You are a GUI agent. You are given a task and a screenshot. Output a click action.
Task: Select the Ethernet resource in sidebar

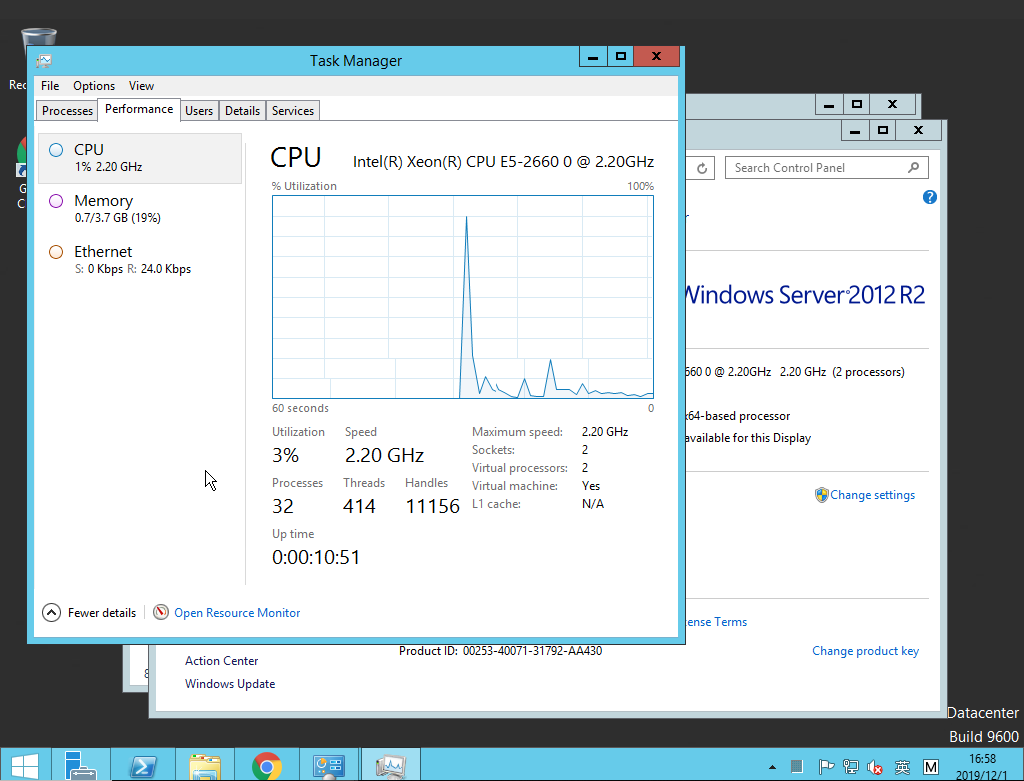pyautogui.click(x=140, y=259)
